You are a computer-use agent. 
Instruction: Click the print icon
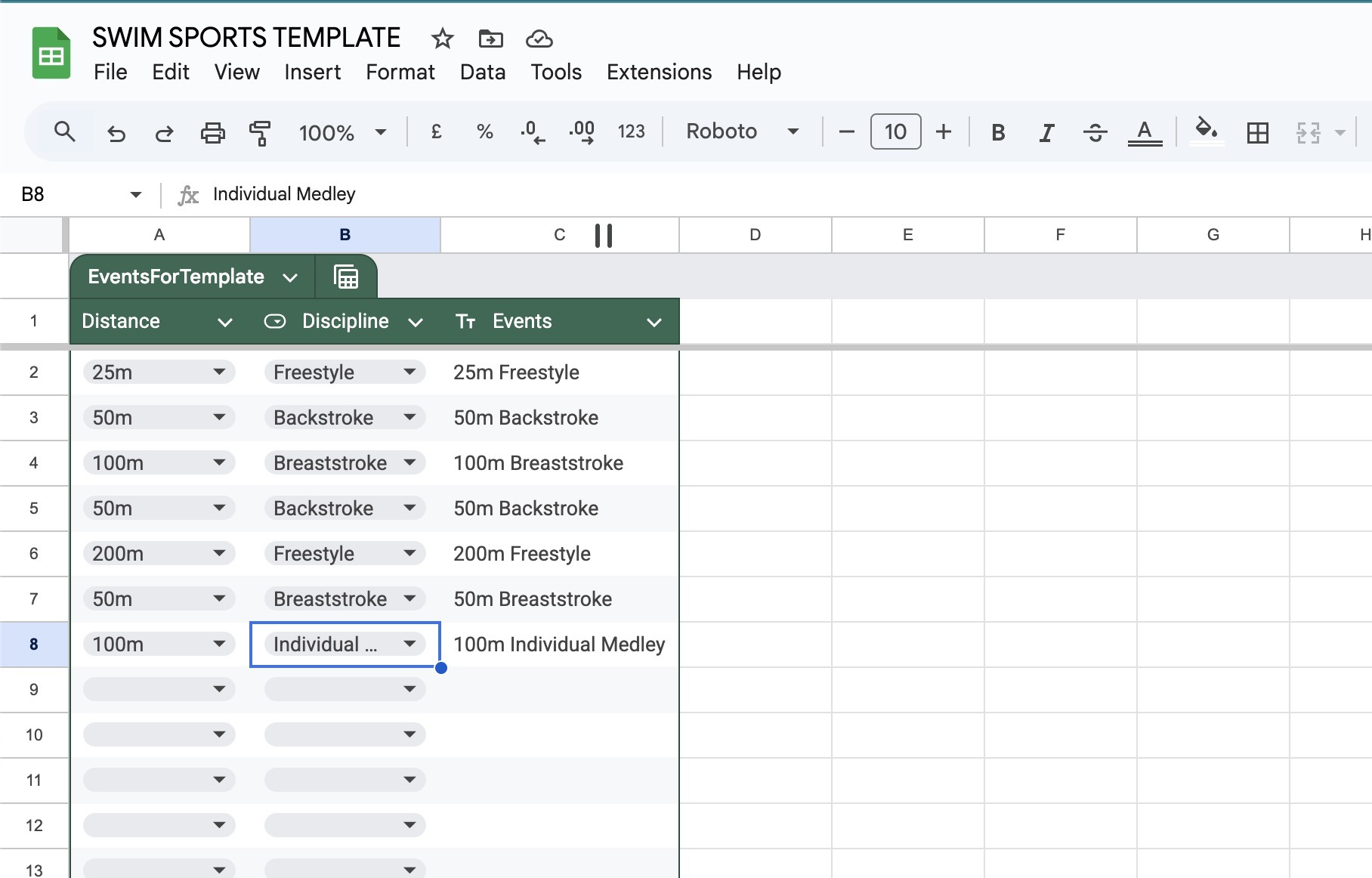[x=212, y=133]
